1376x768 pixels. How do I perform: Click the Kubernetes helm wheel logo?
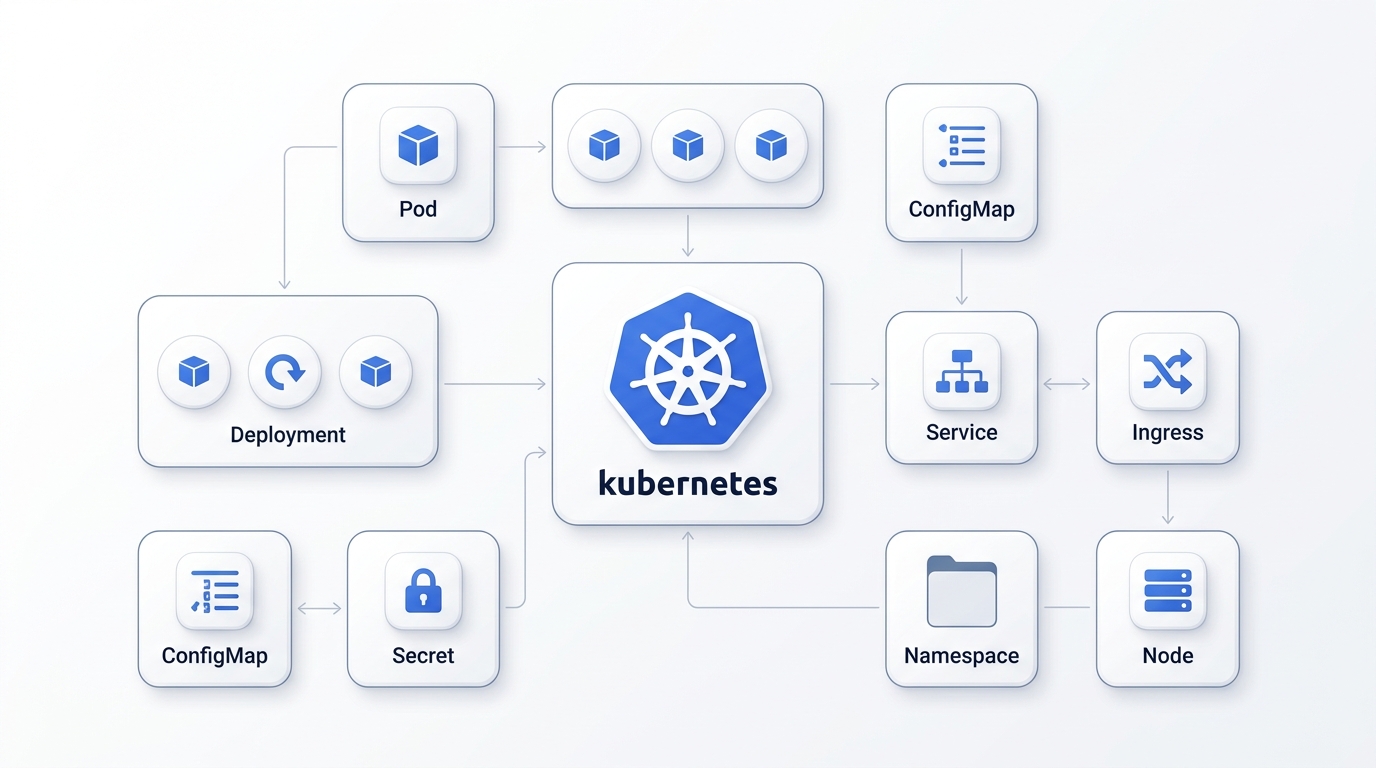tap(688, 371)
